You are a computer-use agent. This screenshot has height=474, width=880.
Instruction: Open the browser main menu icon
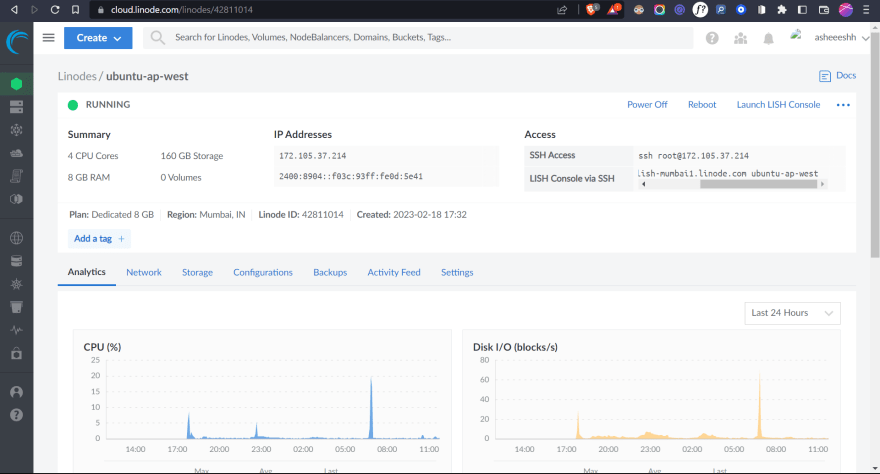[x=866, y=10]
